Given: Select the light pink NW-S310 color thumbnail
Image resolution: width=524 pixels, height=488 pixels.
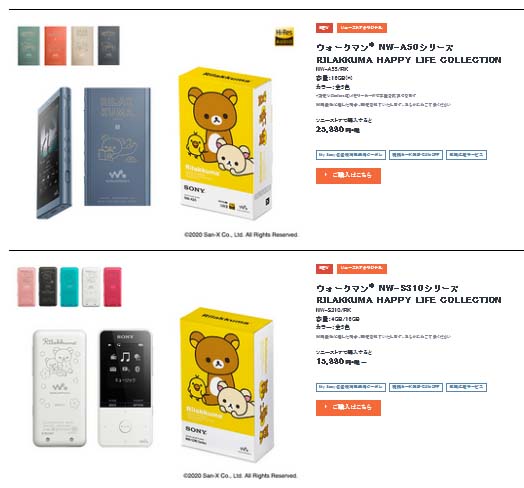Looking at the screenshot, I should [x=26, y=287].
